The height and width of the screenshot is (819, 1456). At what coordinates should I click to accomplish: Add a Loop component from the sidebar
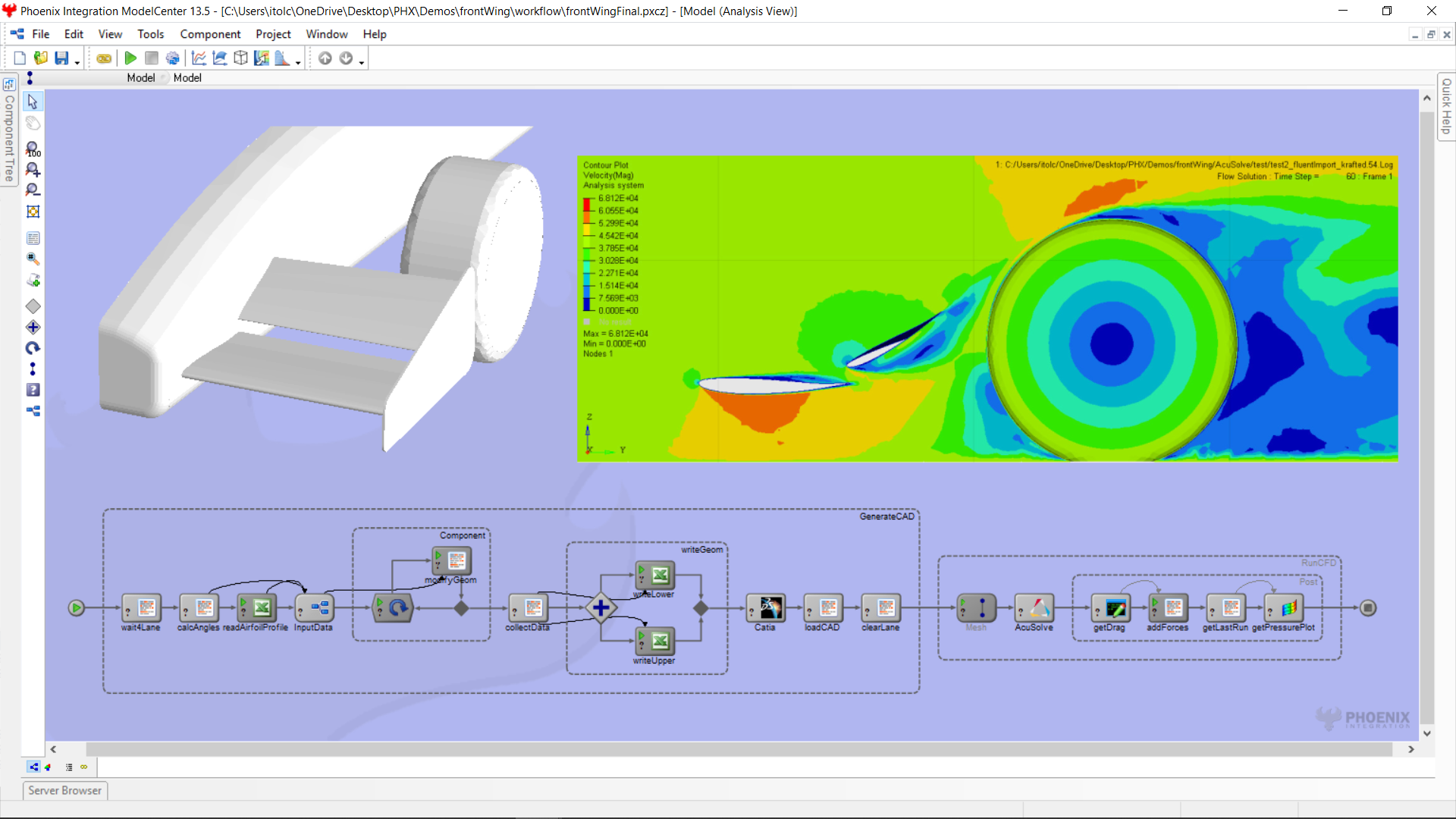coord(33,348)
